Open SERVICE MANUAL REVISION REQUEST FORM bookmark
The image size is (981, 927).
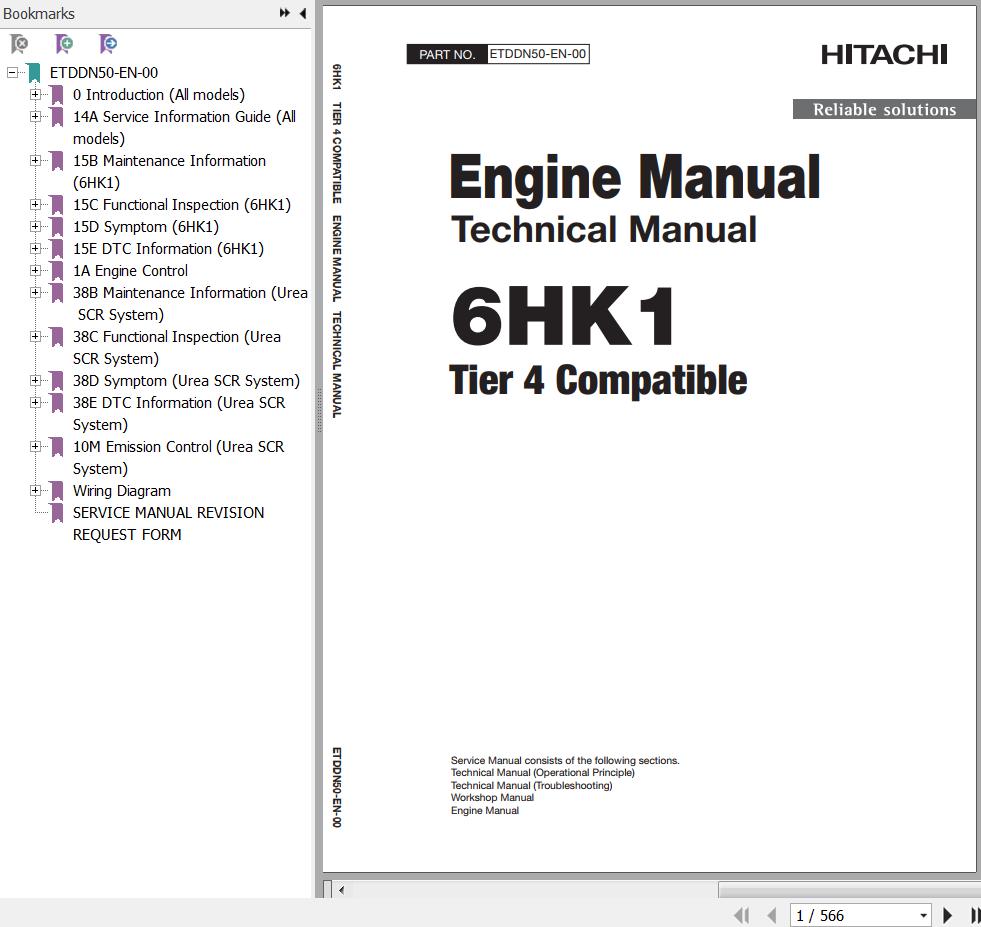click(168, 524)
